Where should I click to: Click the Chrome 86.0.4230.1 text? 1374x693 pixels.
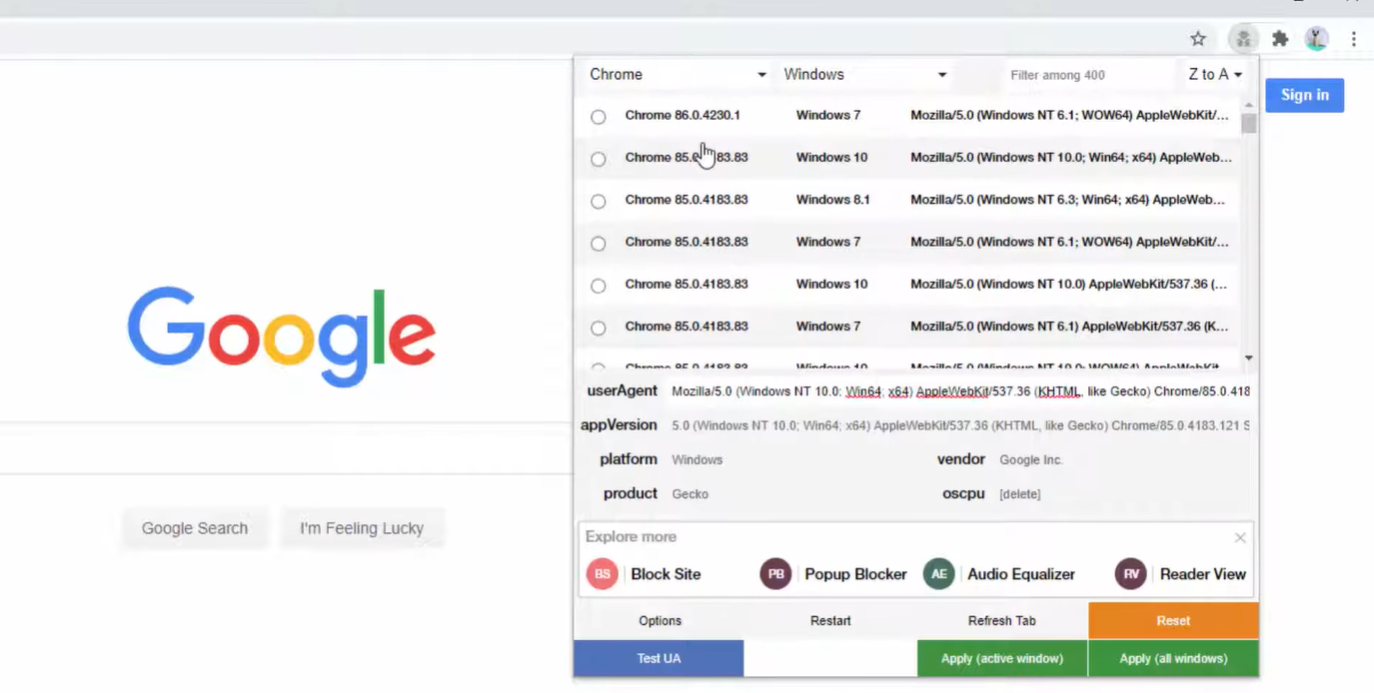pyautogui.click(x=683, y=115)
